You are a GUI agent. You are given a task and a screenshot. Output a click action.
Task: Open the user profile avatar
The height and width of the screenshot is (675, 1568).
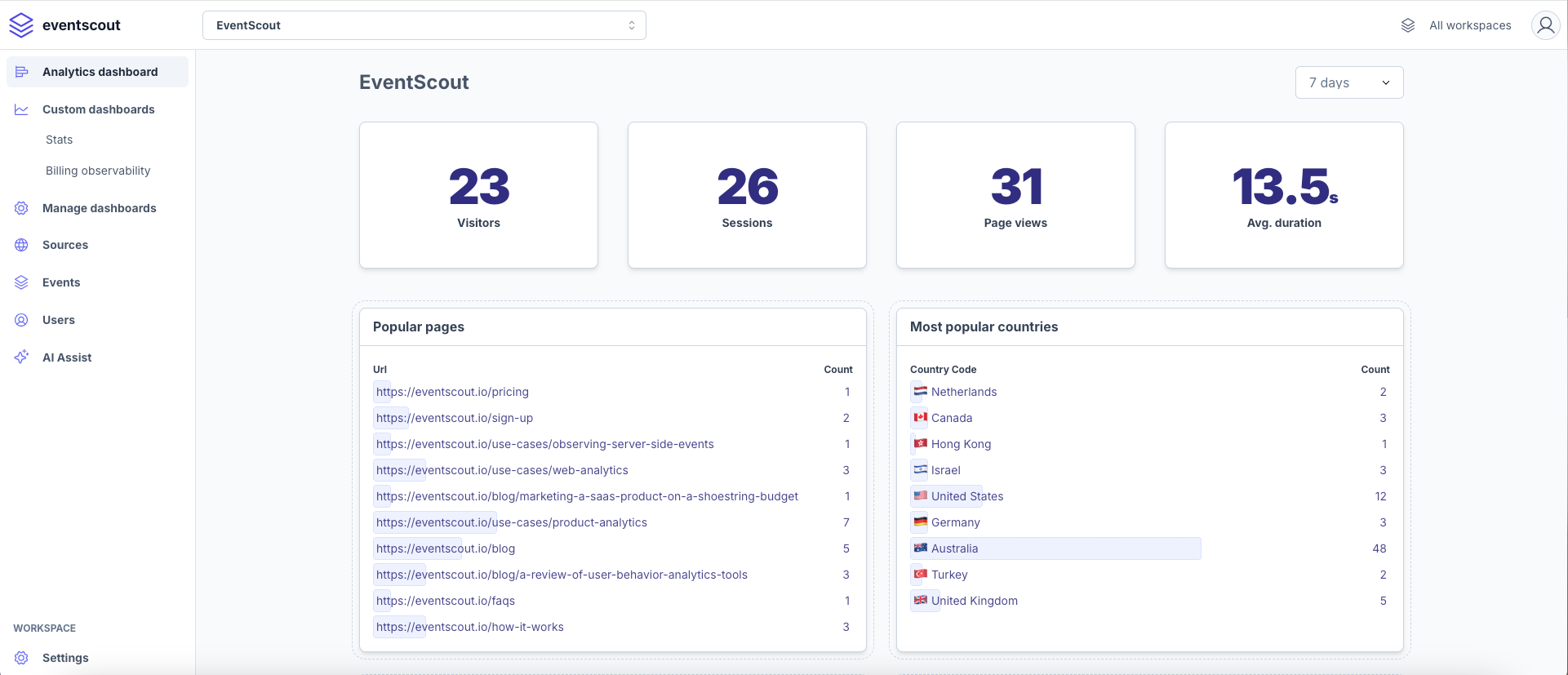[1546, 25]
